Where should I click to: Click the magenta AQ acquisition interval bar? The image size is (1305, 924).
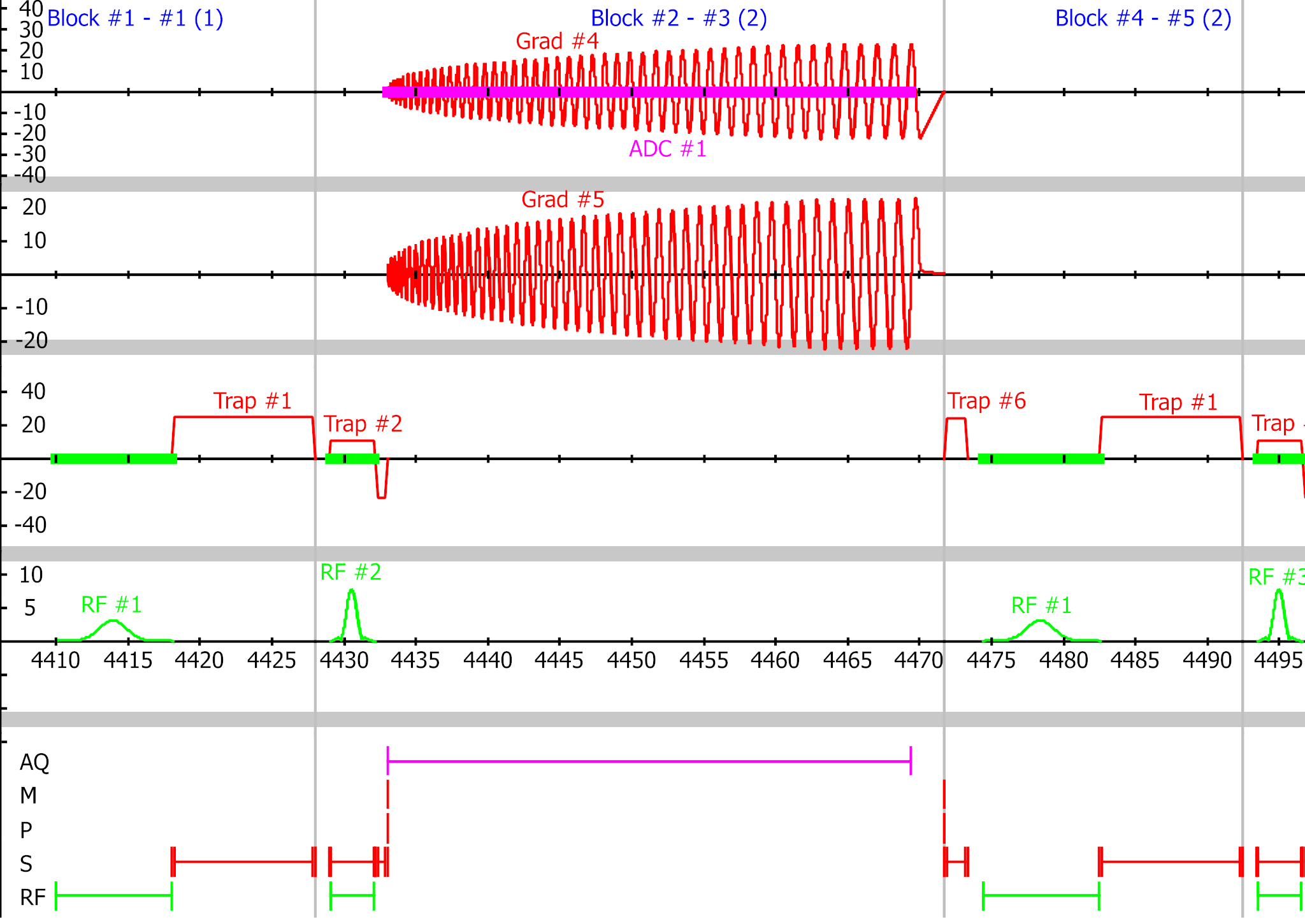pos(649,761)
